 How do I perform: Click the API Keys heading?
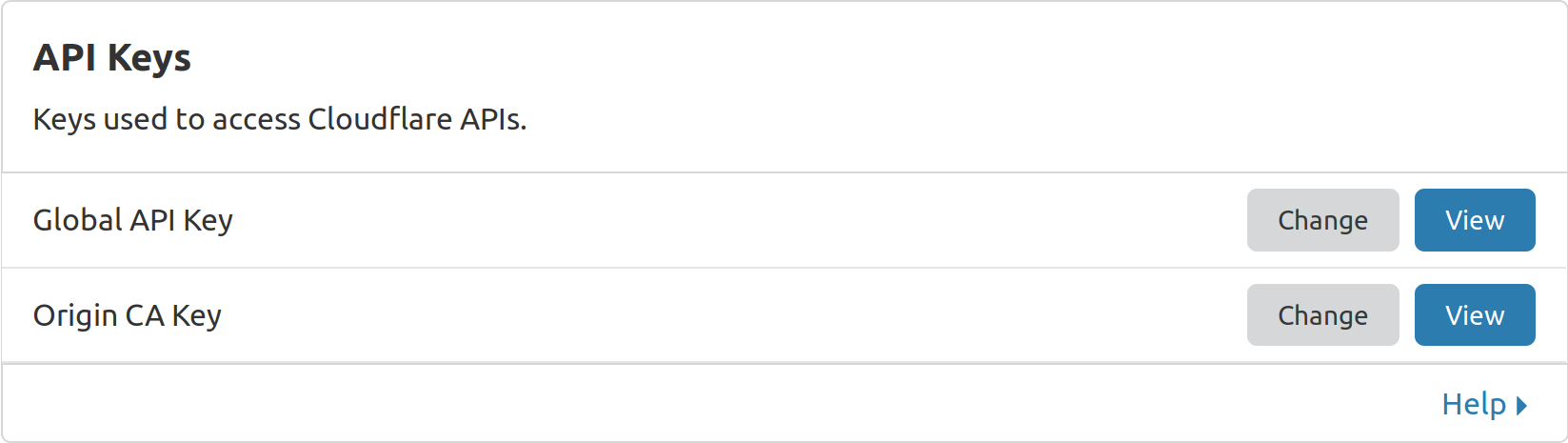click(112, 58)
